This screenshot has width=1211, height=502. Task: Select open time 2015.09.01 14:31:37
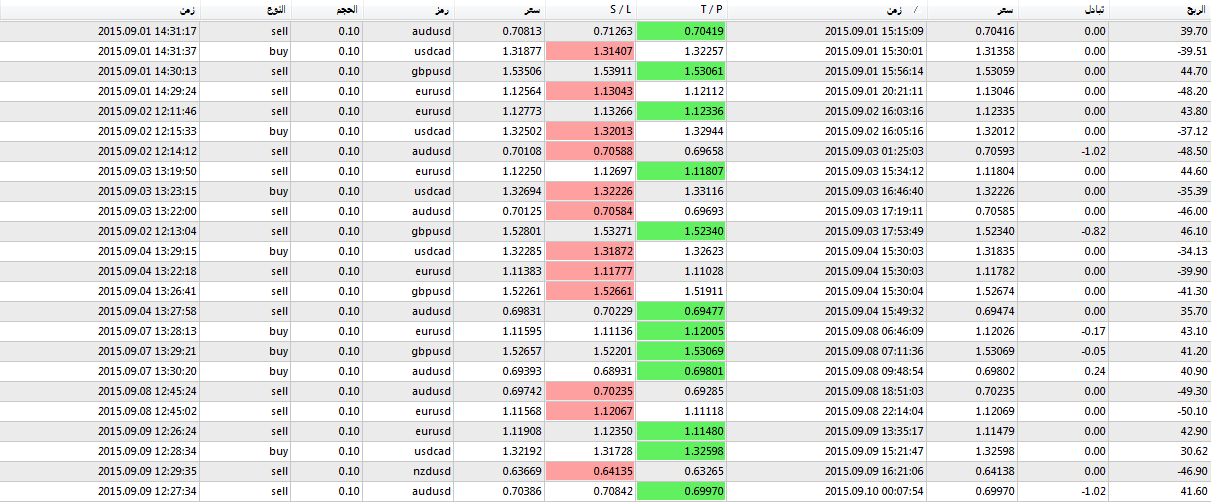(x=147, y=51)
